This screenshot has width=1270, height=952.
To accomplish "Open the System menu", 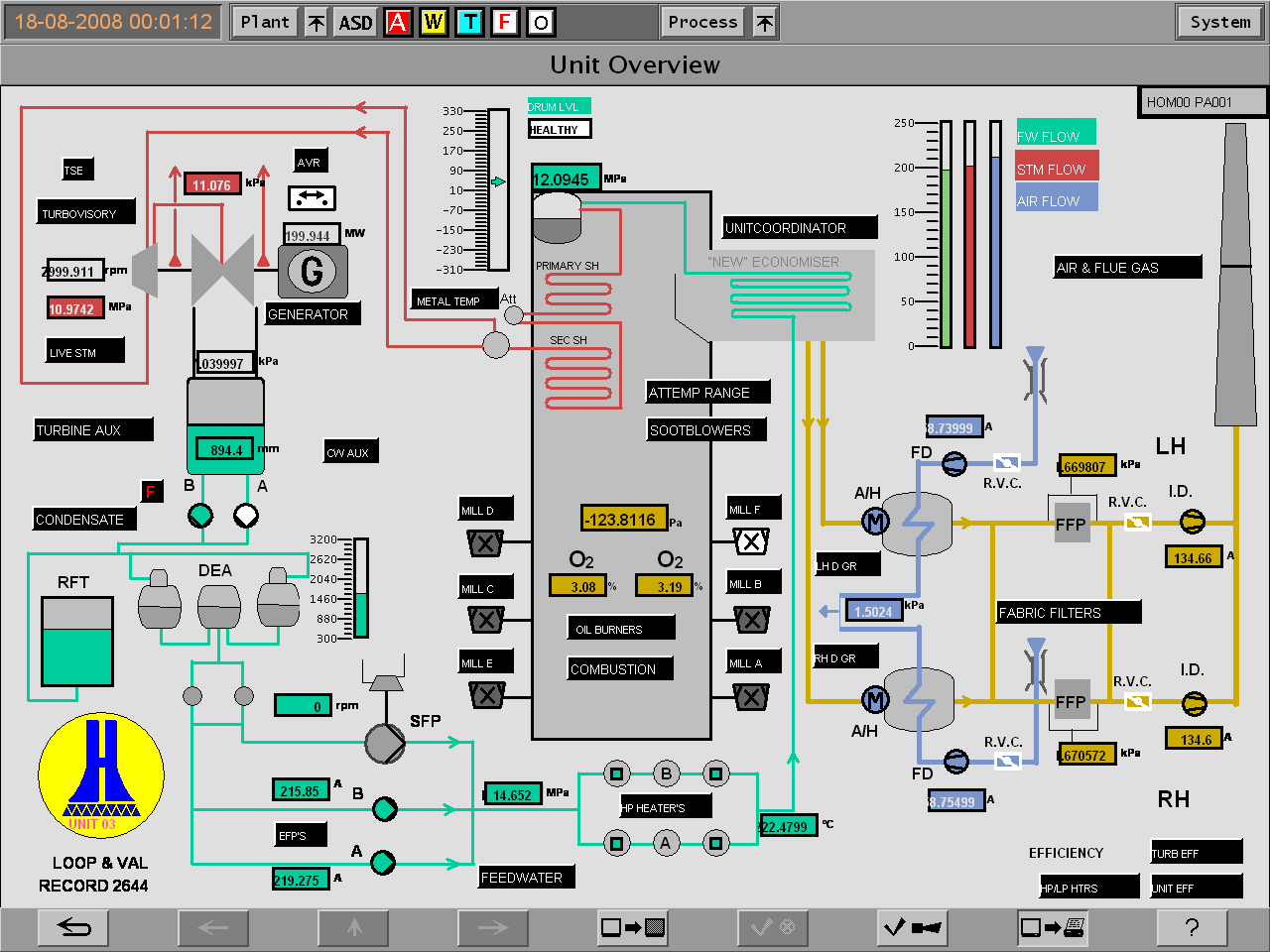I will click(1219, 22).
